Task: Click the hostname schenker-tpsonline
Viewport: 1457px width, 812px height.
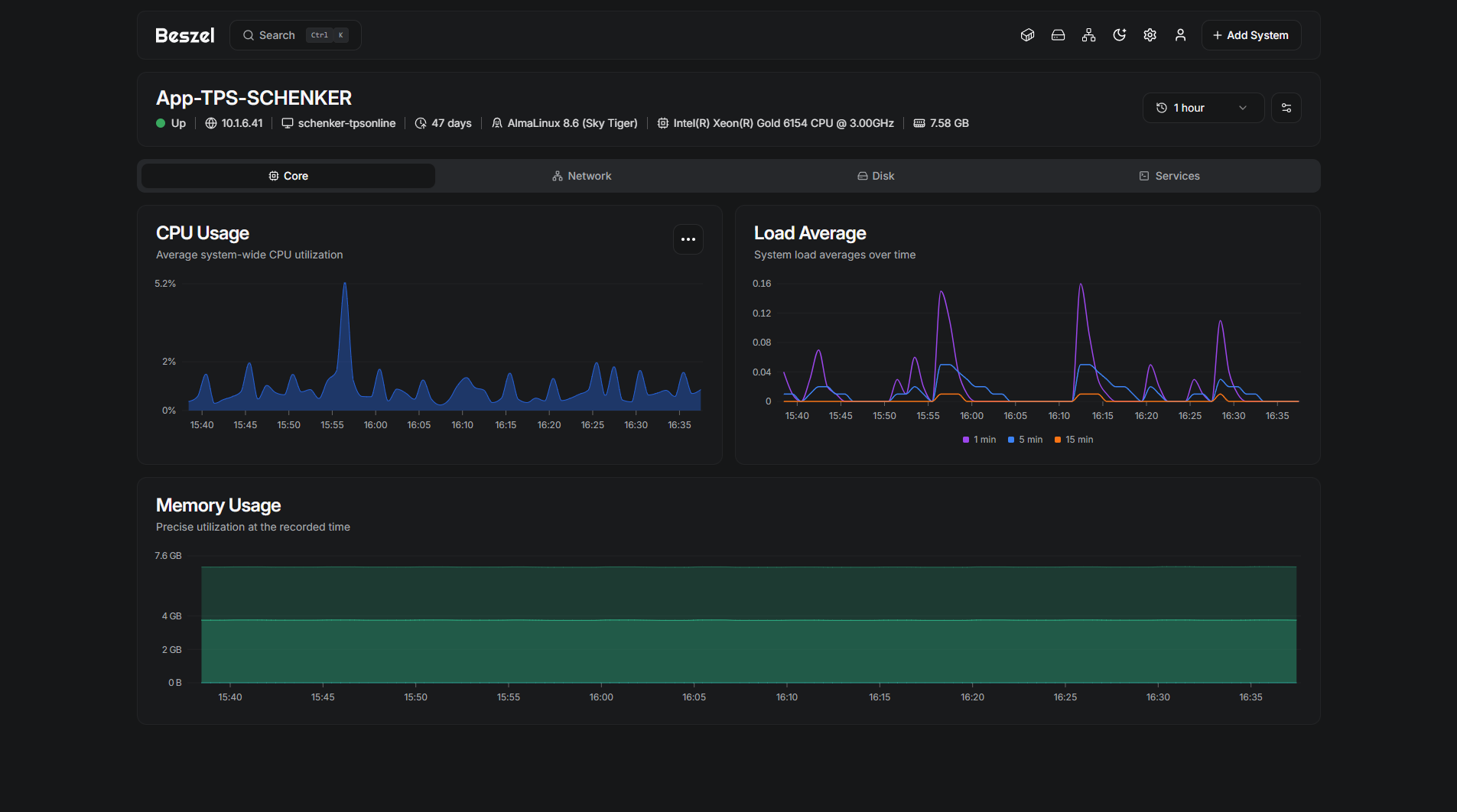Action: pyautogui.click(x=346, y=123)
